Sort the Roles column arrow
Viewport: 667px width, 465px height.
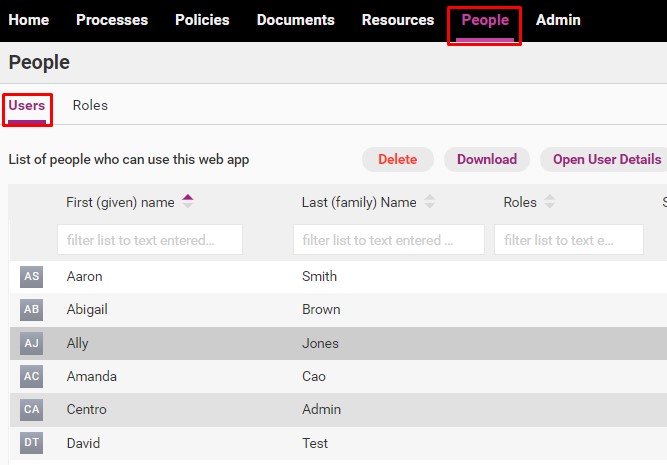pyautogui.click(x=550, y=201)
